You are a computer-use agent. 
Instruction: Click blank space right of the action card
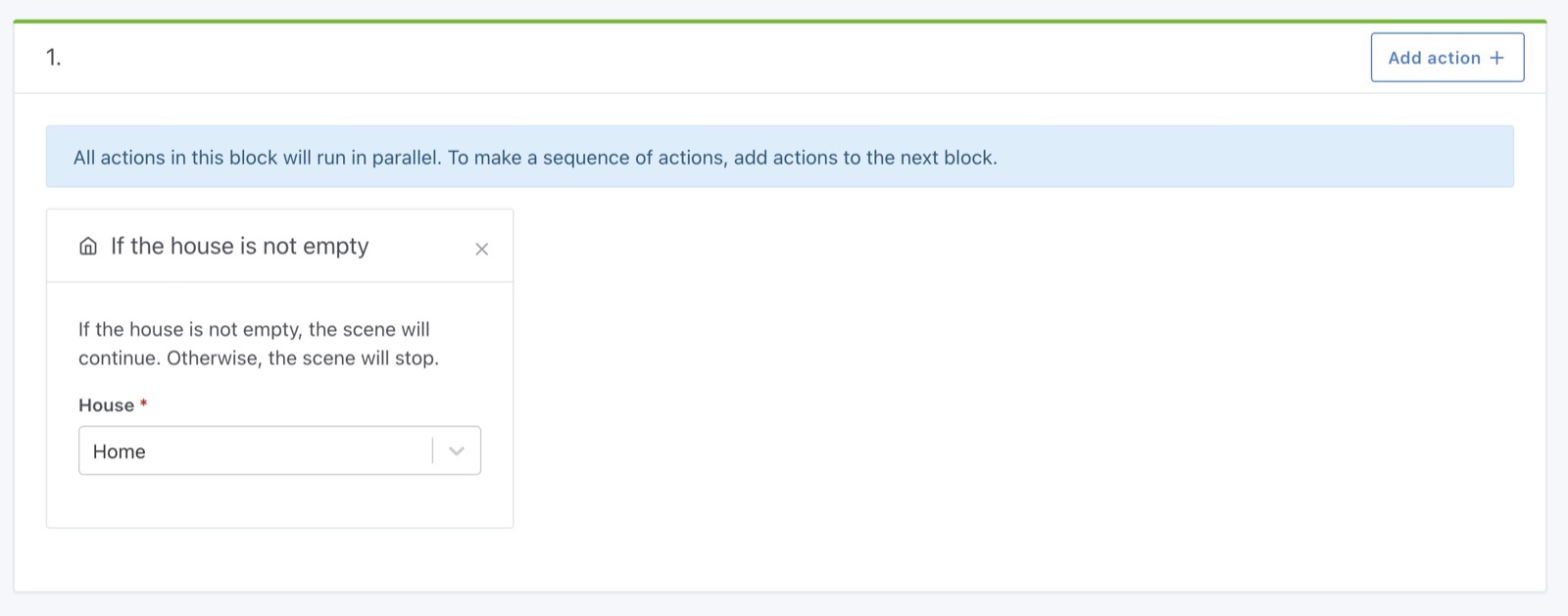point(980,372)
